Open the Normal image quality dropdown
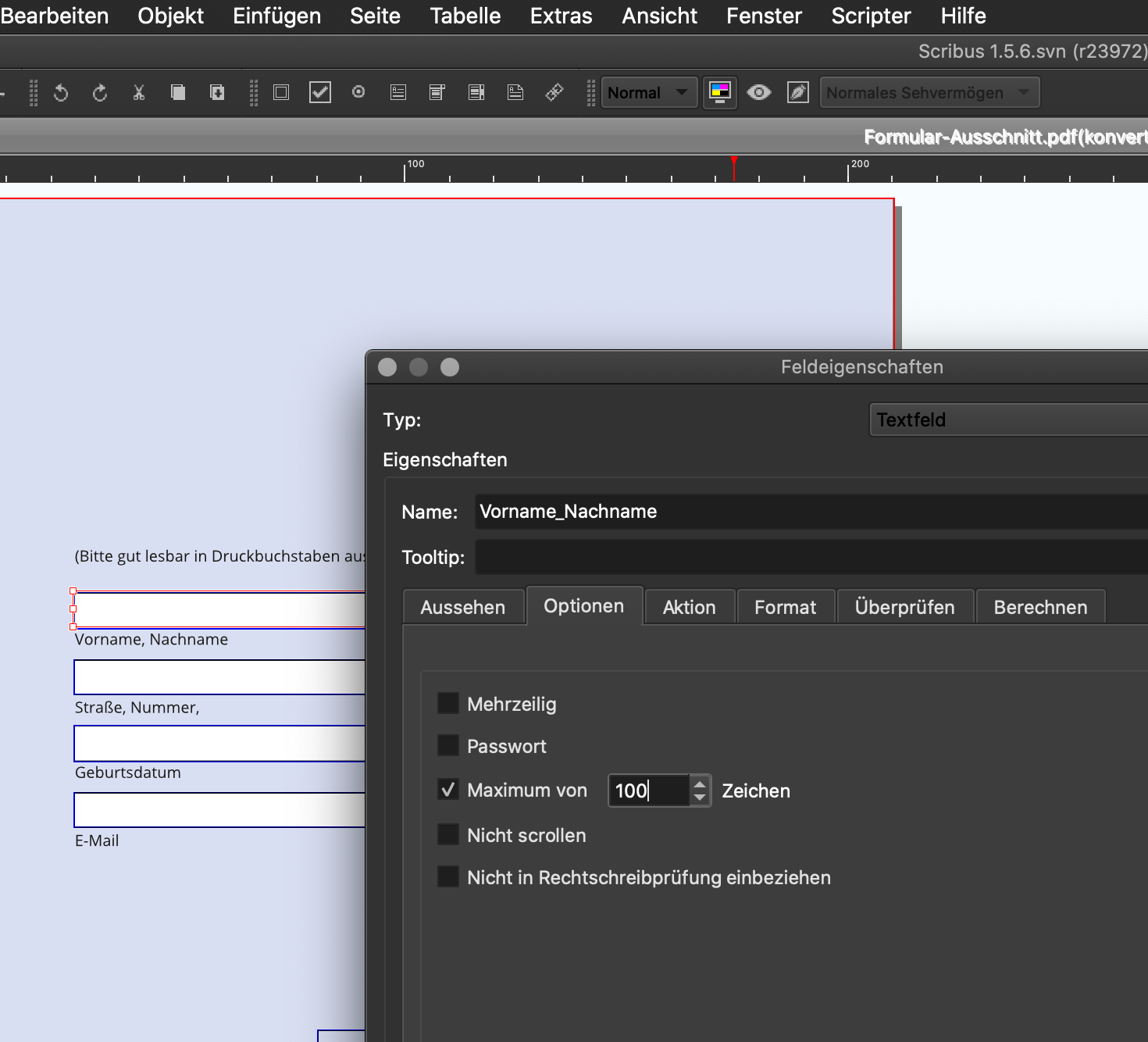1148x1042 pixels. (x=648, y=92)
